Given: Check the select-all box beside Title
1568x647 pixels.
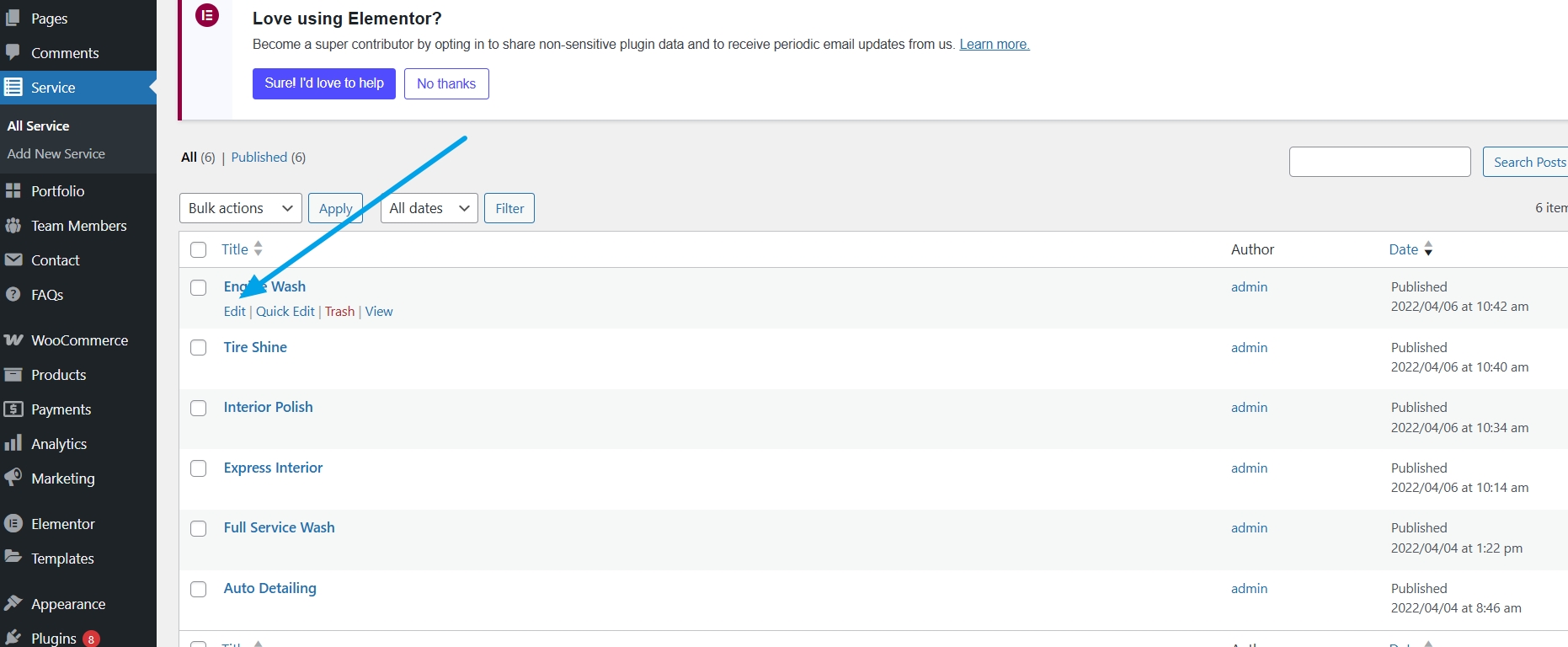Looking at the screenshot, I should tap(199, 250).
